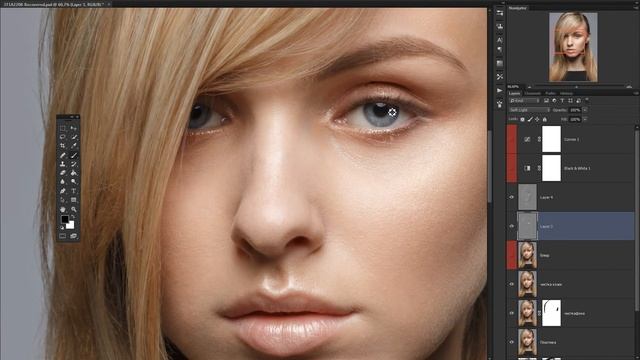Turn layer filtering on or off
The width and height of the screenshot is (640, 360).
(x=587, y=100)
